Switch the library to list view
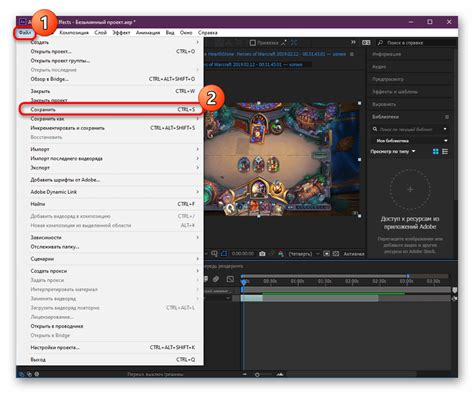This screenshot has height=394, width=474. 445,152
